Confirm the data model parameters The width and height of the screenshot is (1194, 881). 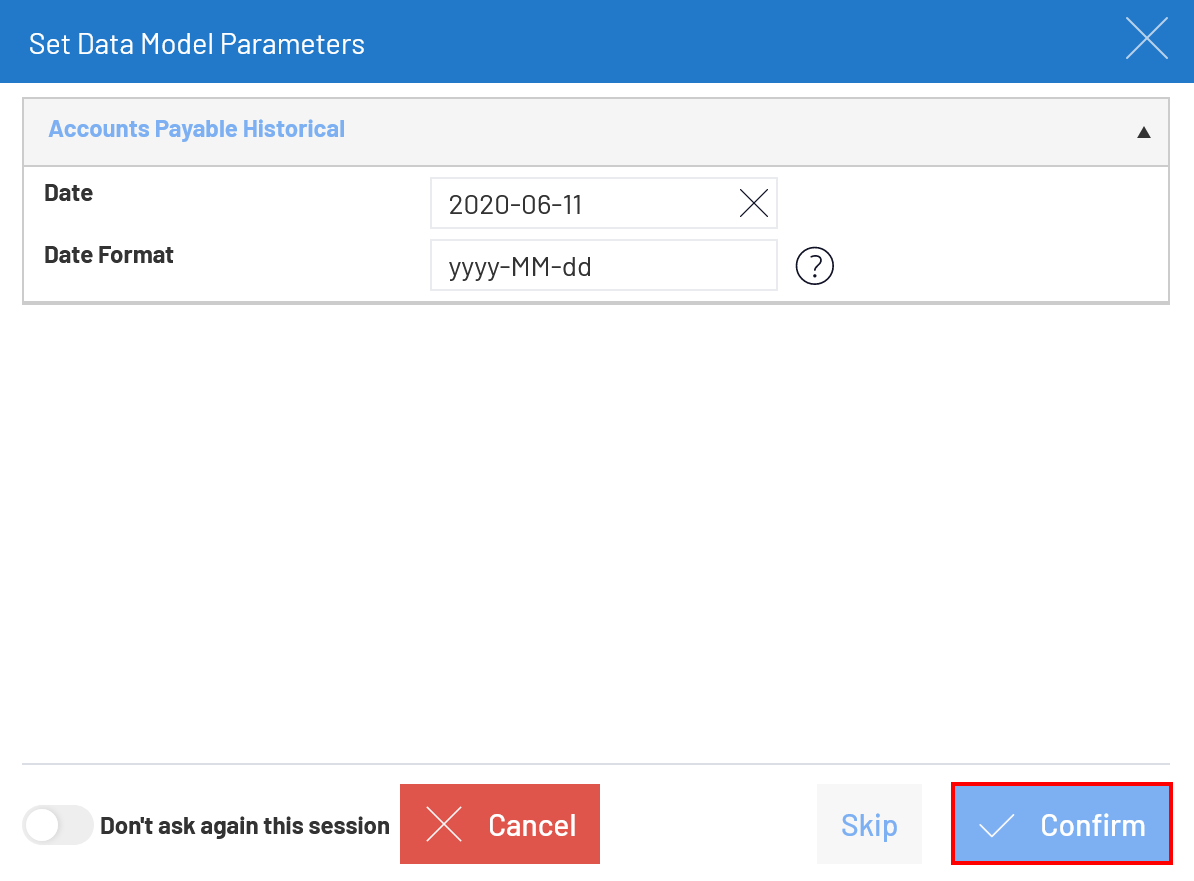(x=1062, y=824)
